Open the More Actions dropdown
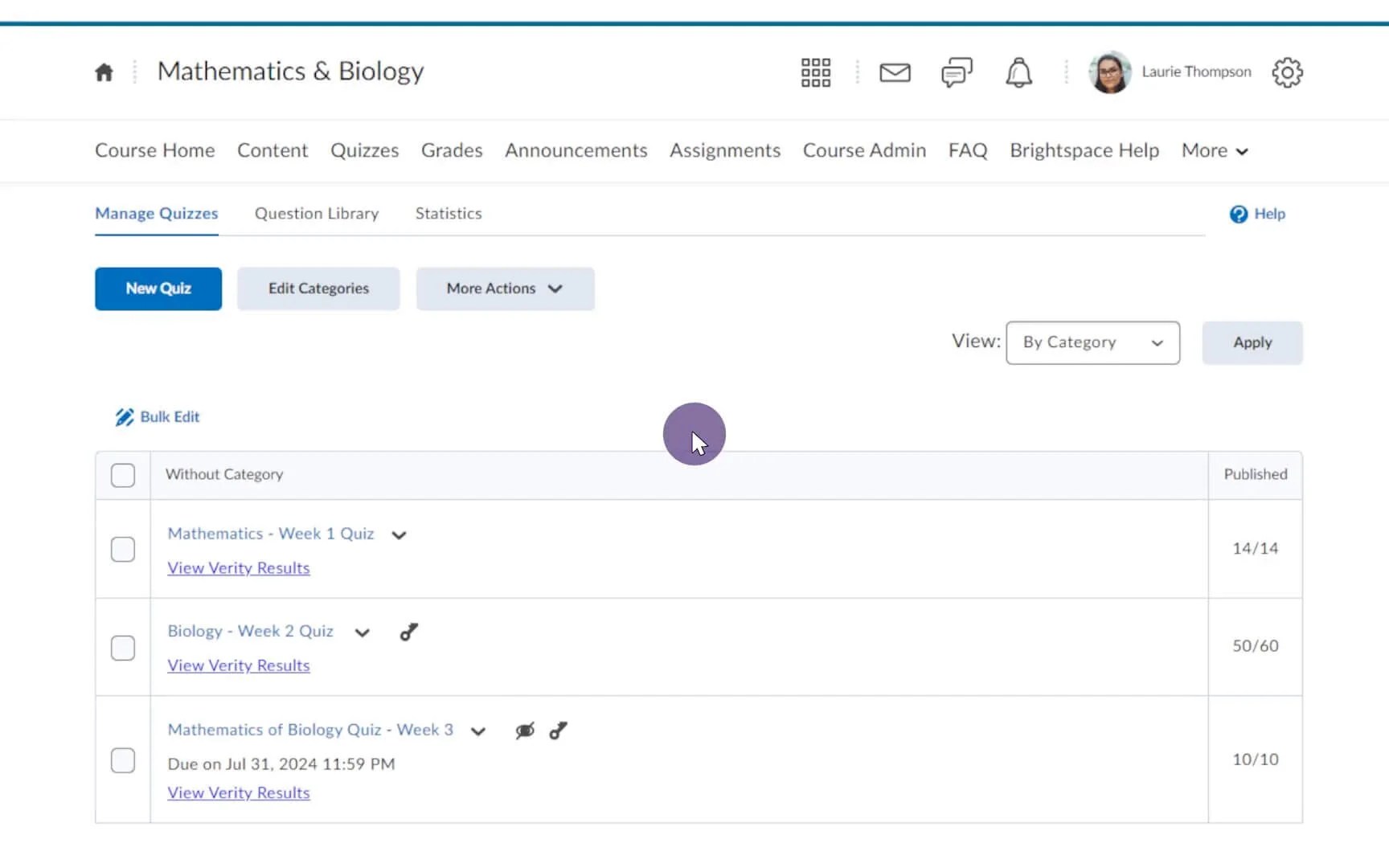 click(x=505, y=289)
